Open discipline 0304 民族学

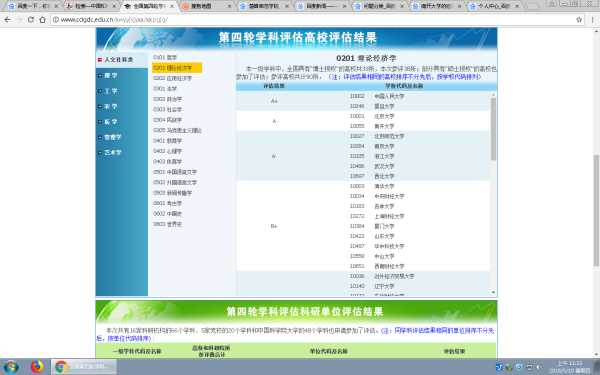(168, 120)
